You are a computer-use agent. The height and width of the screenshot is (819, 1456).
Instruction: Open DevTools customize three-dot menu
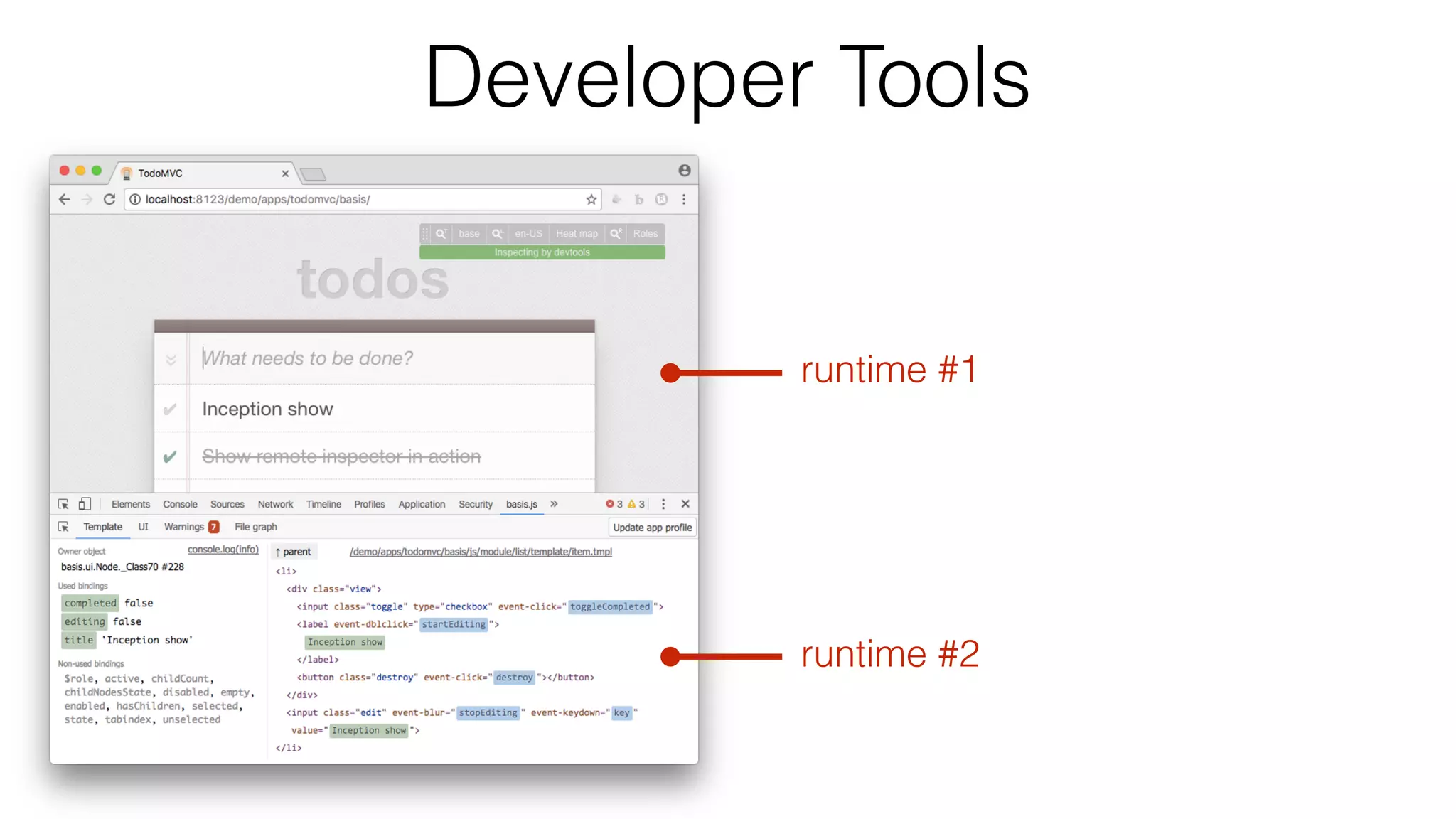click(x=663, y=504)
